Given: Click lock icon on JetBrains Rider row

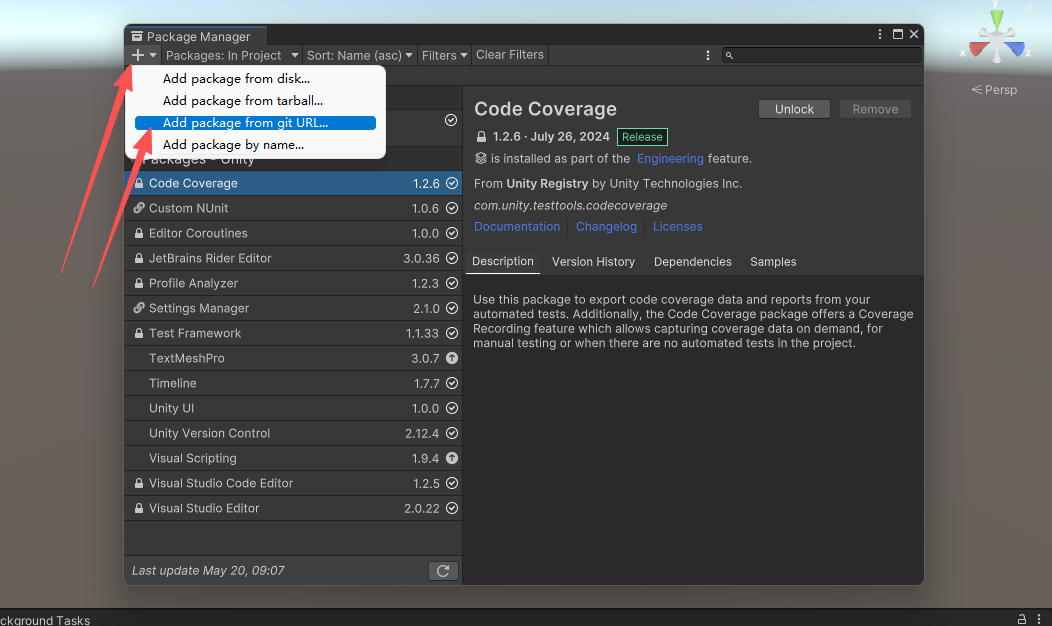Looking at the screenshot, I should pos(139,258).
